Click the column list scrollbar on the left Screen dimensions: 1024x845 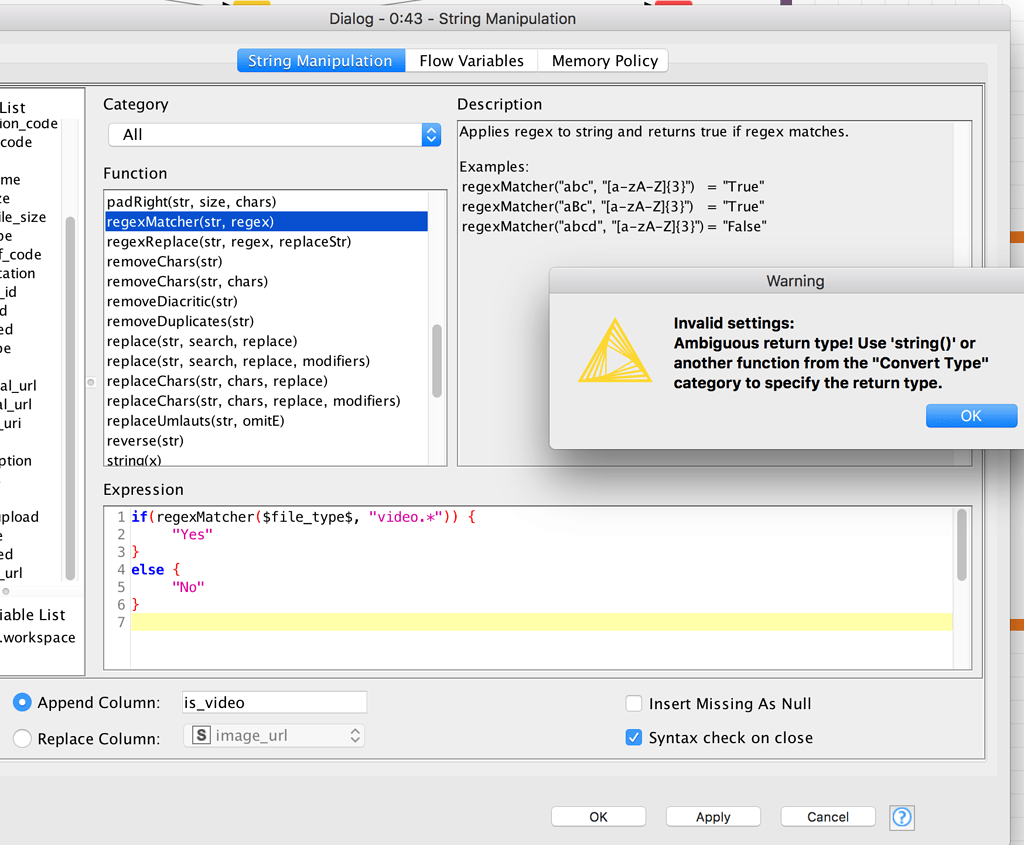[x=70, y=398]
